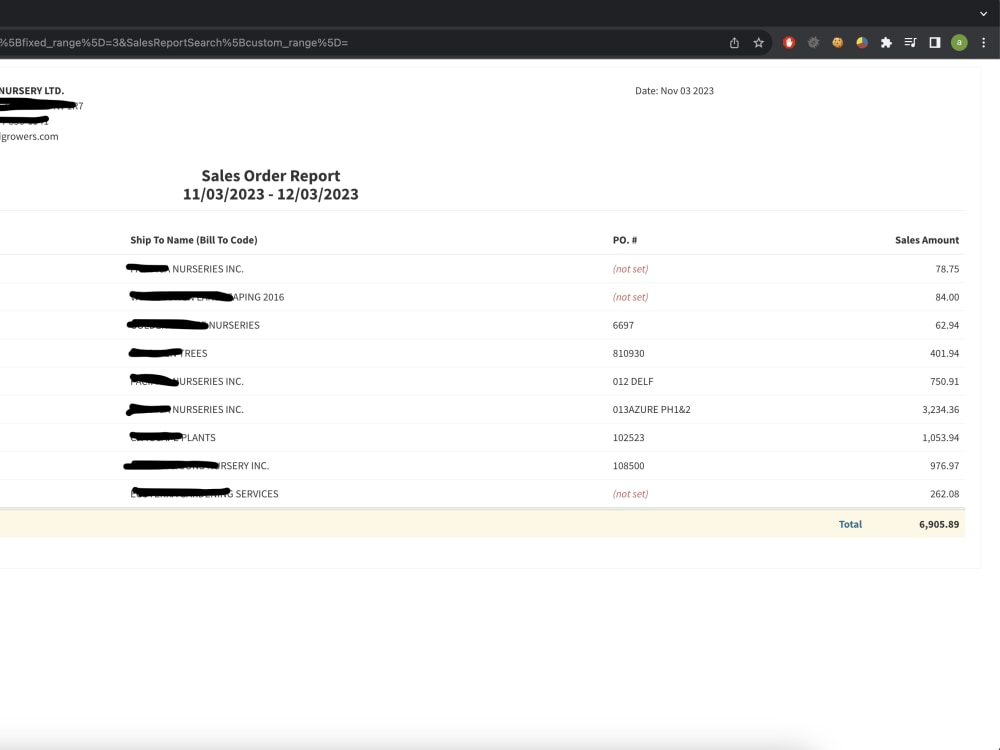The height and width of the screenshot is (750, 1000).
Task: Click sales amount 62.94
Action: click(x=947, y=325)
